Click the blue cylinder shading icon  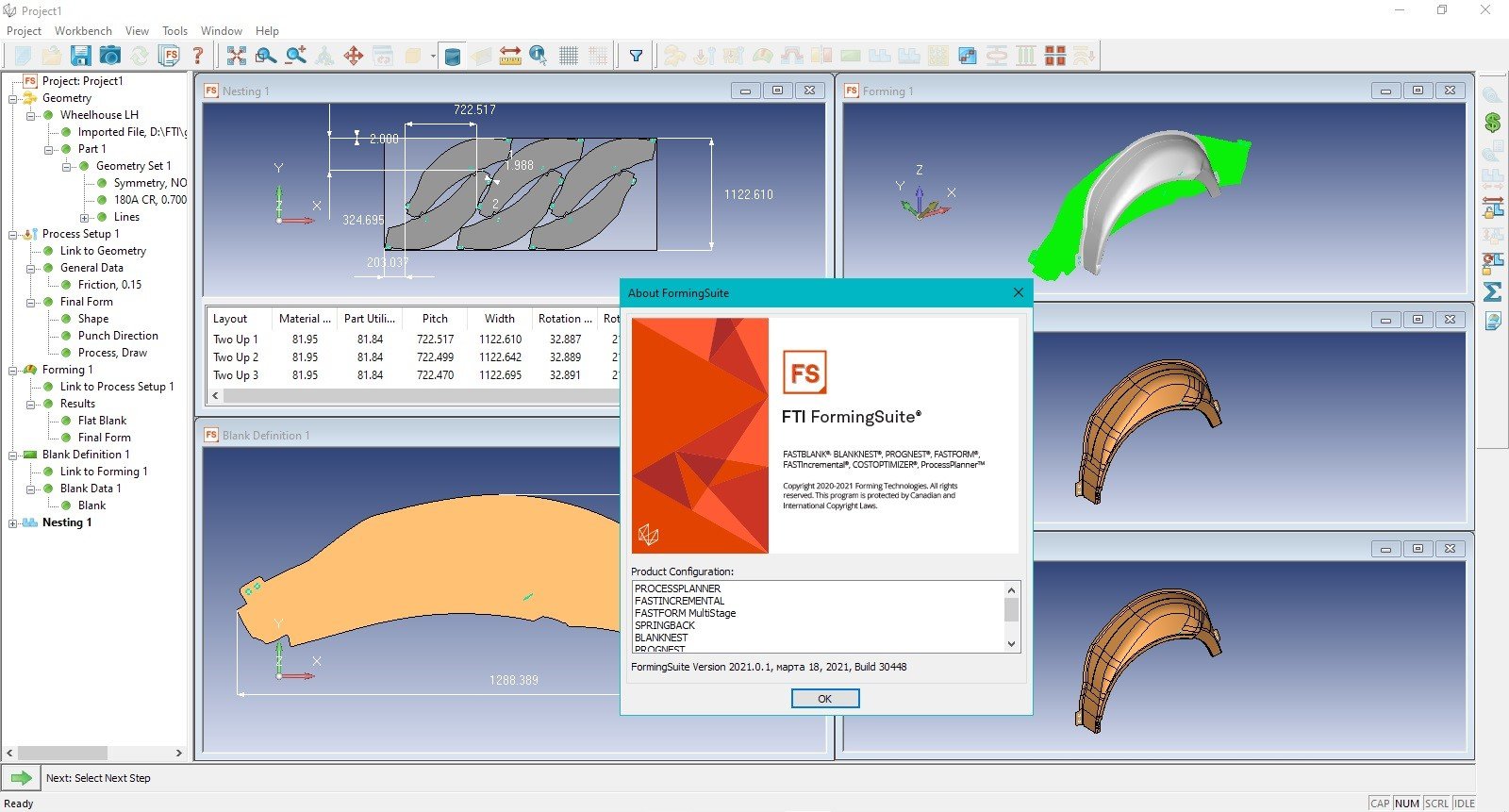click(x=453, y=57)
